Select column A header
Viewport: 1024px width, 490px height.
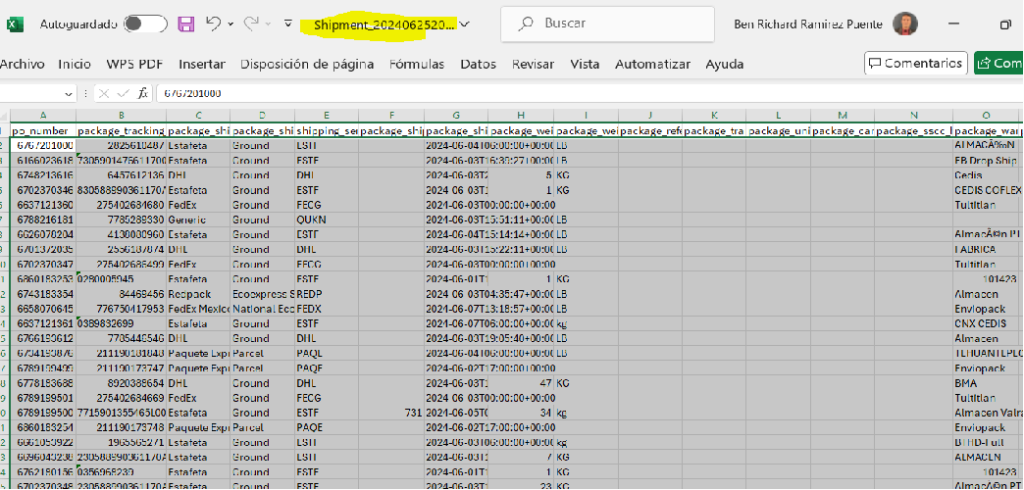43,115
